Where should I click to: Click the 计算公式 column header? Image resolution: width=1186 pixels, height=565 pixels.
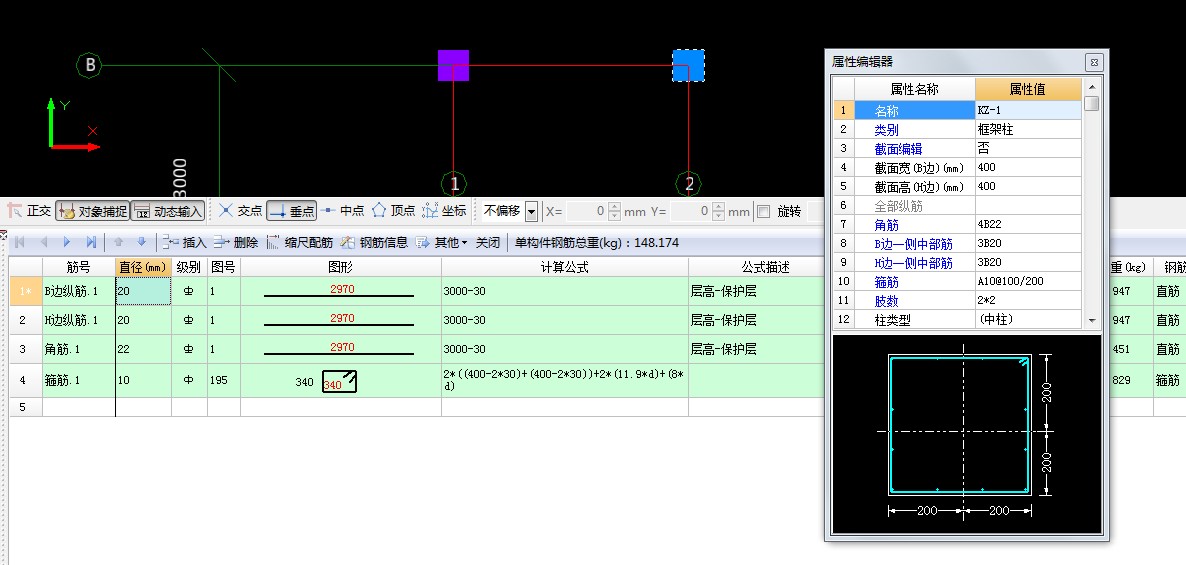click(x=565, y=267)
